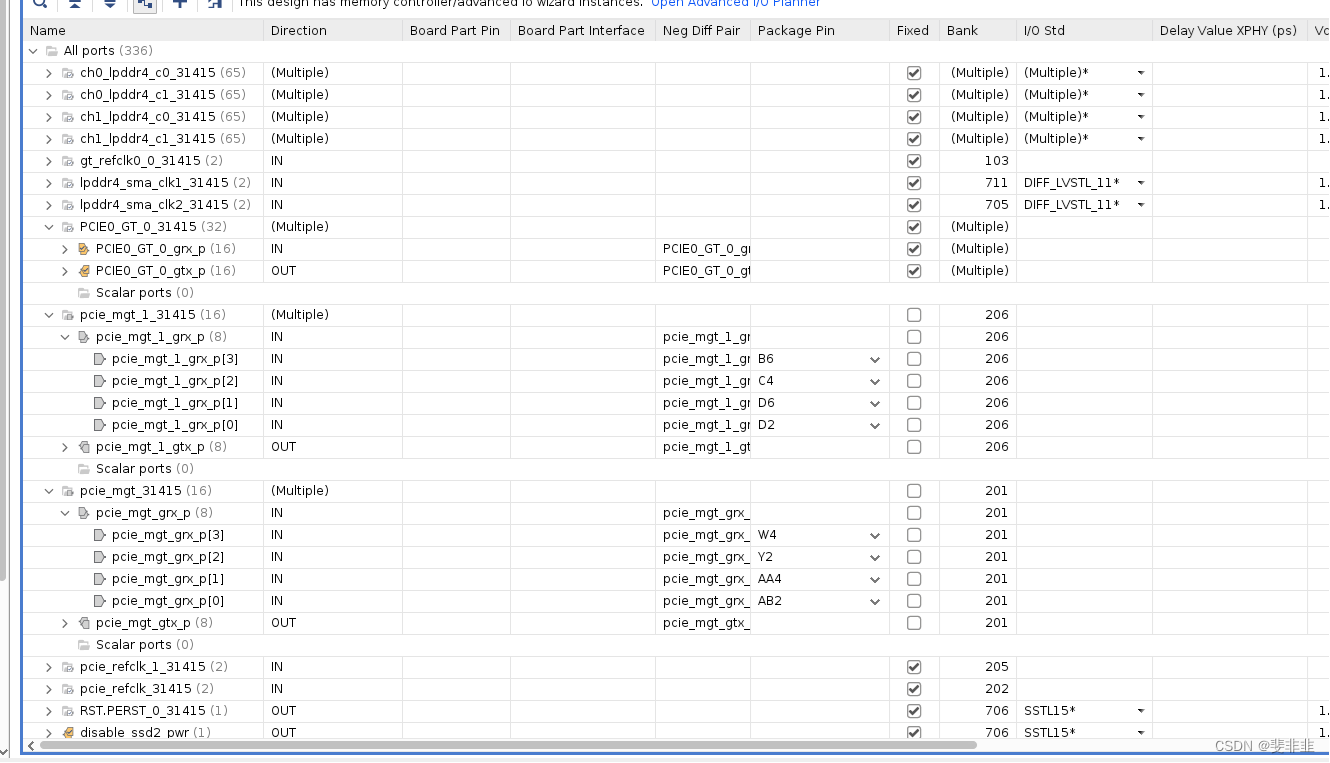The height and width of the screenshot is (763, 1330).
Task: Click the pcie_refclk_1_31415 interface icon
Action: coord(68,667)
